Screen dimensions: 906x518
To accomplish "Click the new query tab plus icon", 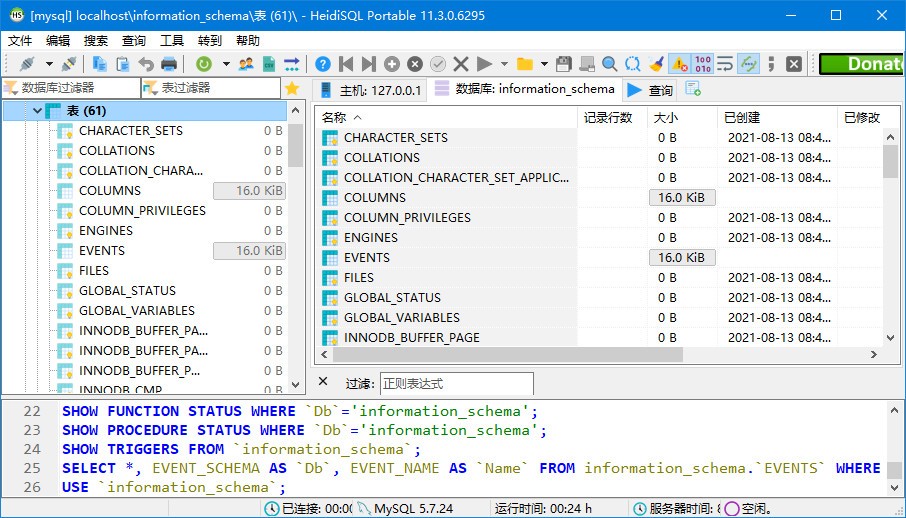I will [x=693, y=89].
